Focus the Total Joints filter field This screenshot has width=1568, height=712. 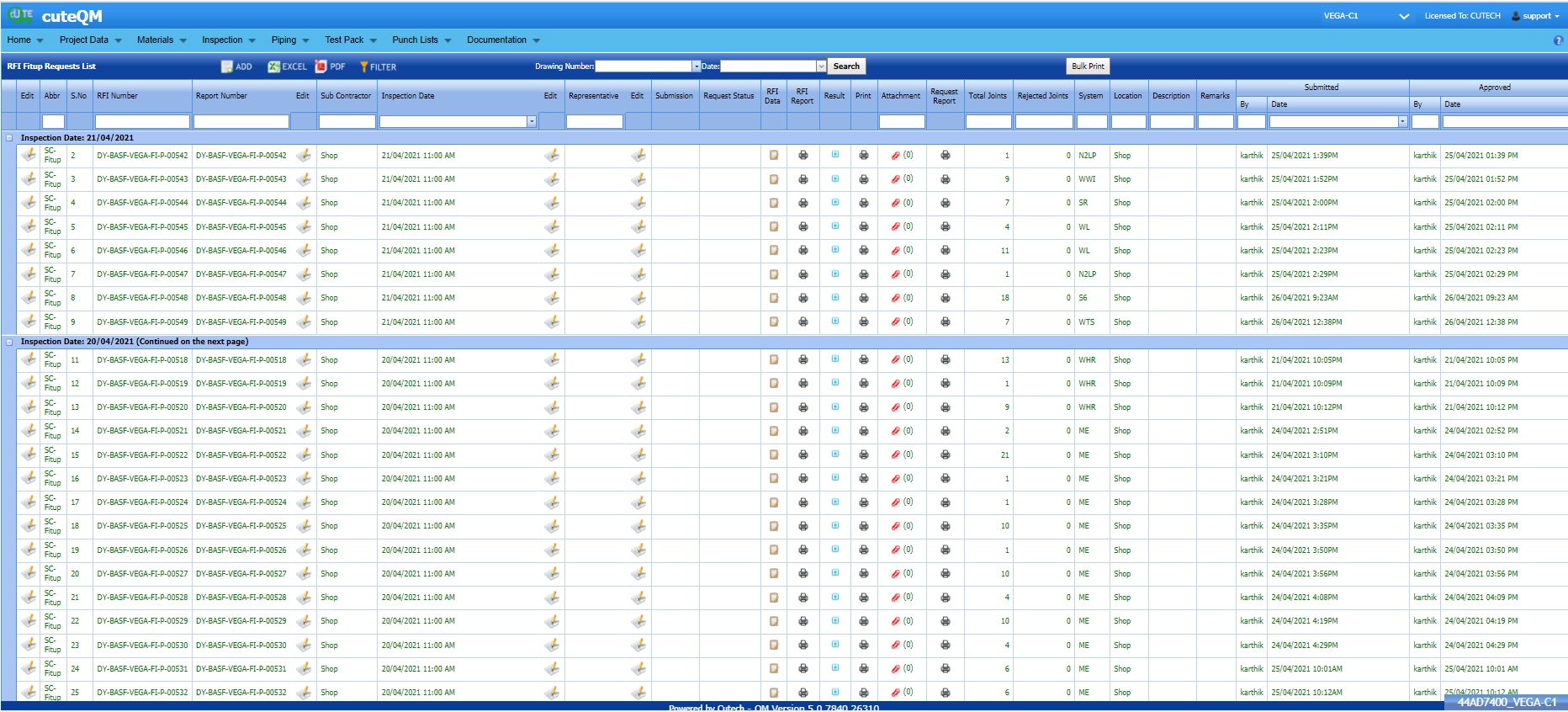tap(988, 122)
